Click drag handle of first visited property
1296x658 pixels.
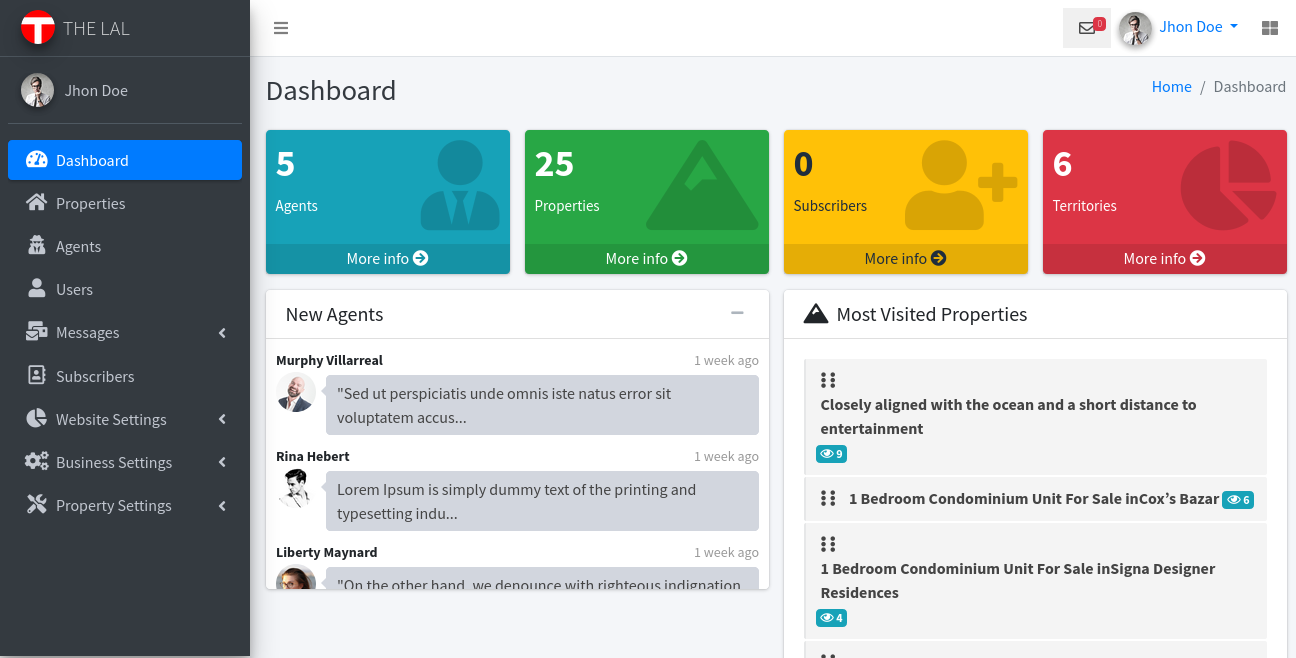point(828,380)
